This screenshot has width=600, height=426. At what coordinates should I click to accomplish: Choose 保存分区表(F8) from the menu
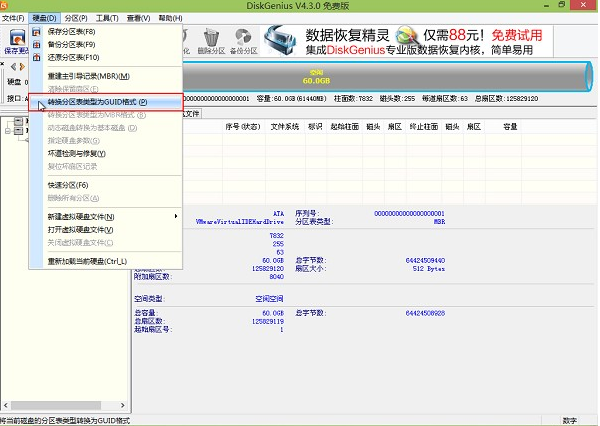[106, 32]
